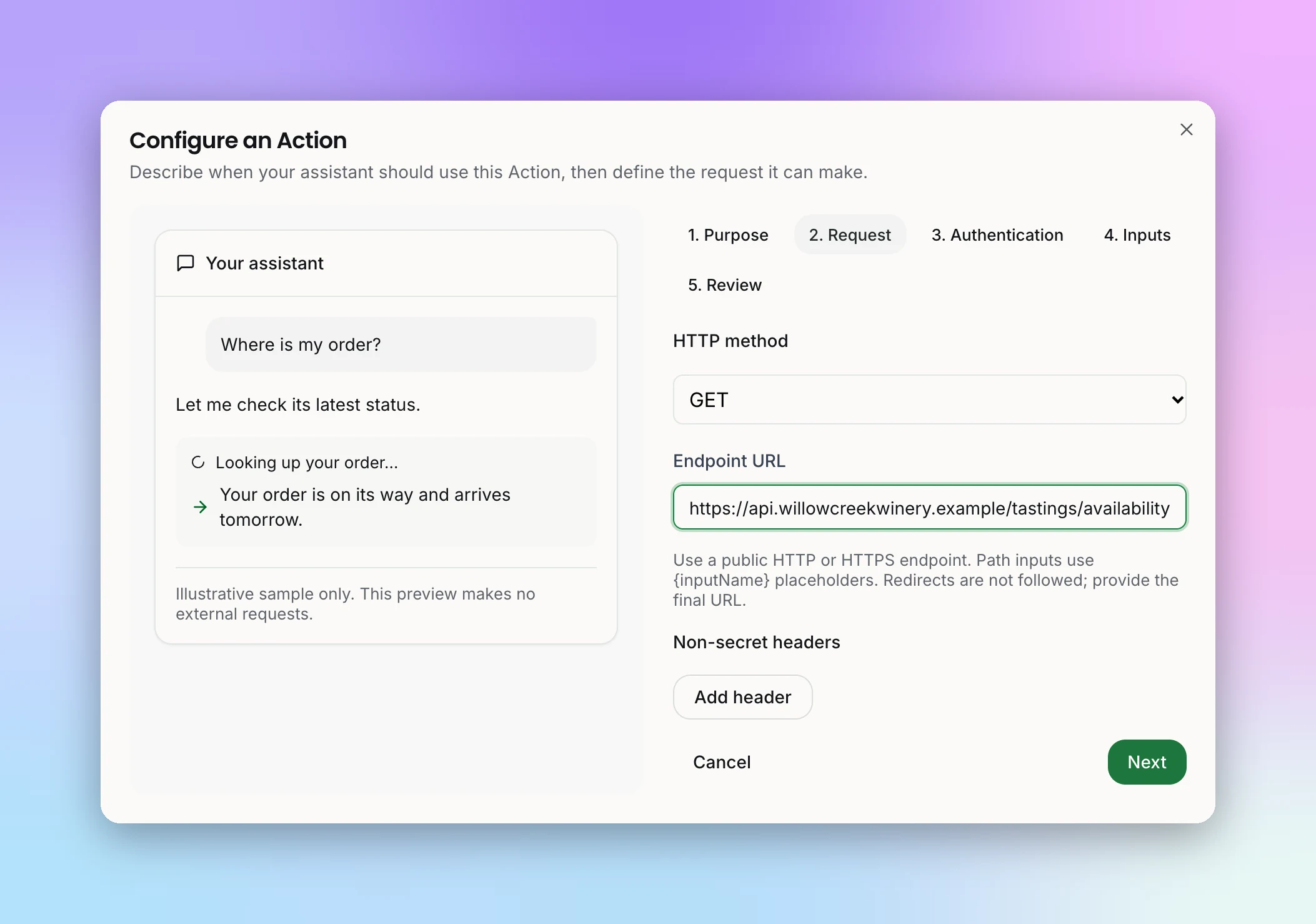Open the HTTP method dropdown showing GET

coord(929,399)
